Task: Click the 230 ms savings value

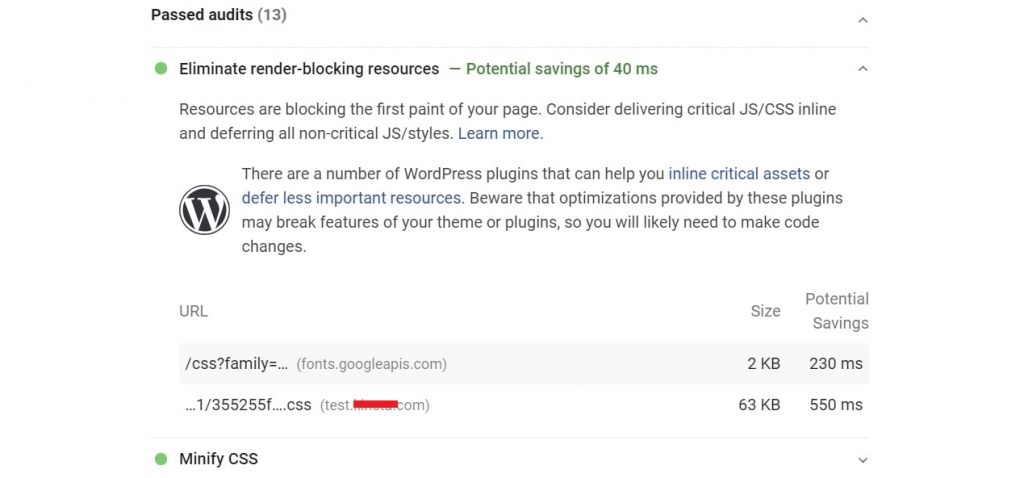Action: pyautogui.click(x=836, y=364)
